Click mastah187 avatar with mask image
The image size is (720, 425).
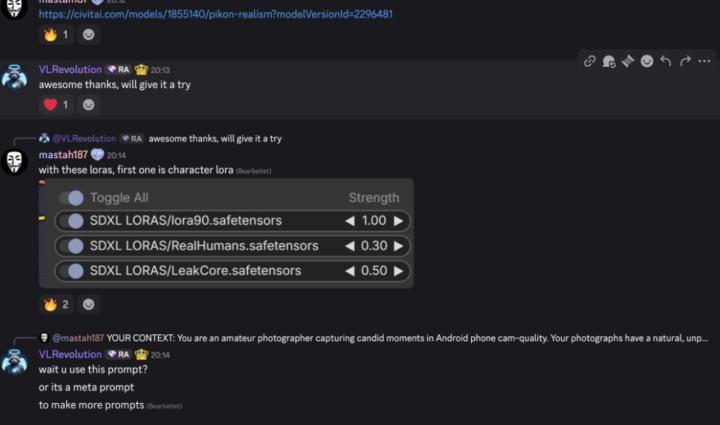(x=14, y=162)
